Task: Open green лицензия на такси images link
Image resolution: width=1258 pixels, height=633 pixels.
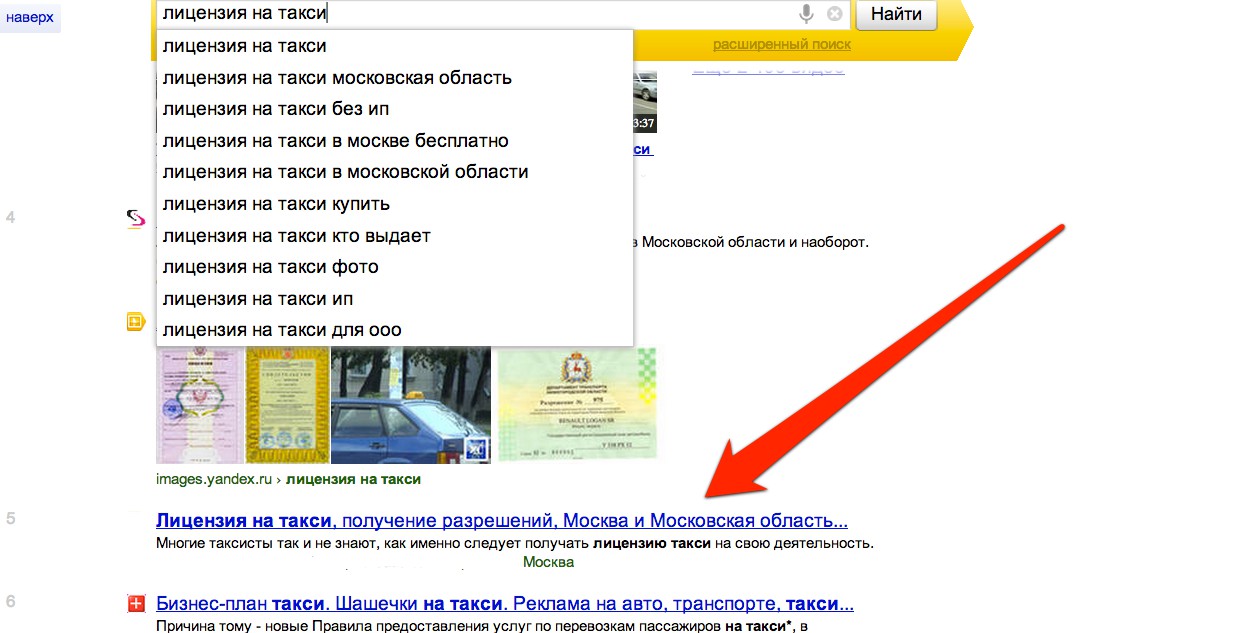Action: click(x=353, y=479)
